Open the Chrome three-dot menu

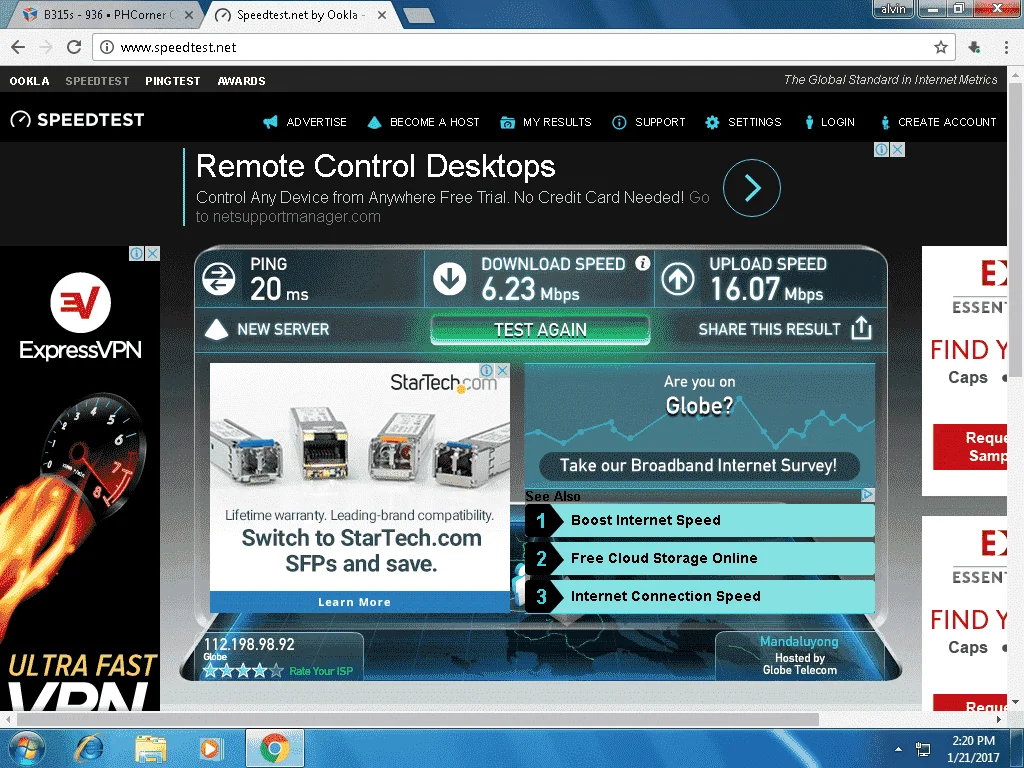(1006, 47)
